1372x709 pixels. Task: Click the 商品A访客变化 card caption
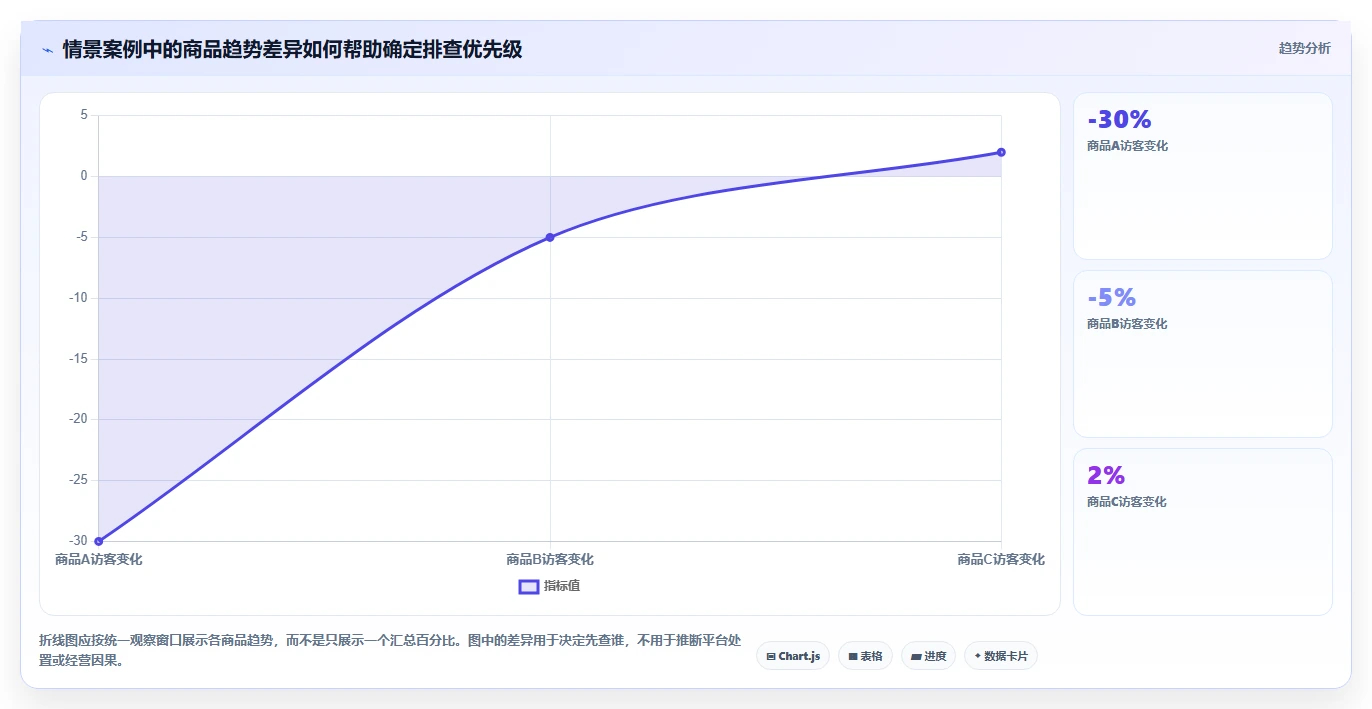pyautogui.click(x=1127, y=146)
